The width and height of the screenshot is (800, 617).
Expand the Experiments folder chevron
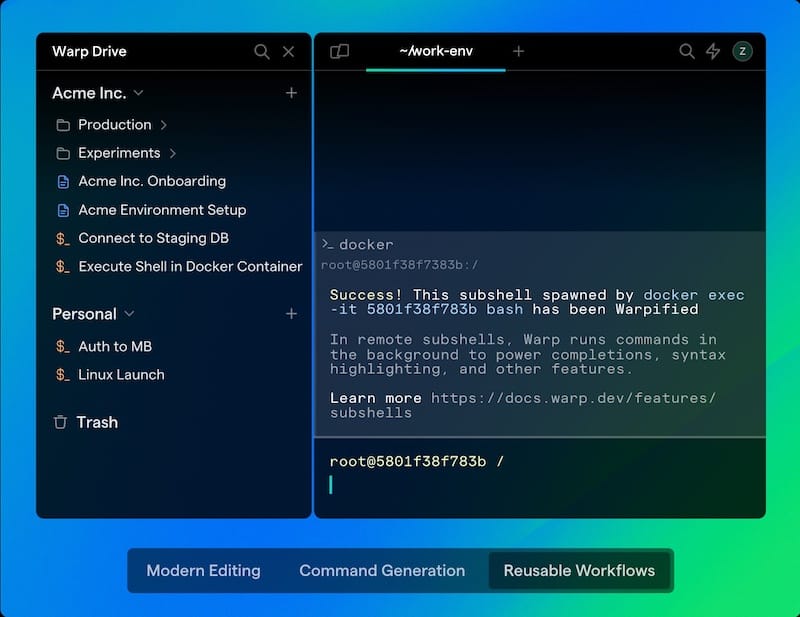point(172,153)
